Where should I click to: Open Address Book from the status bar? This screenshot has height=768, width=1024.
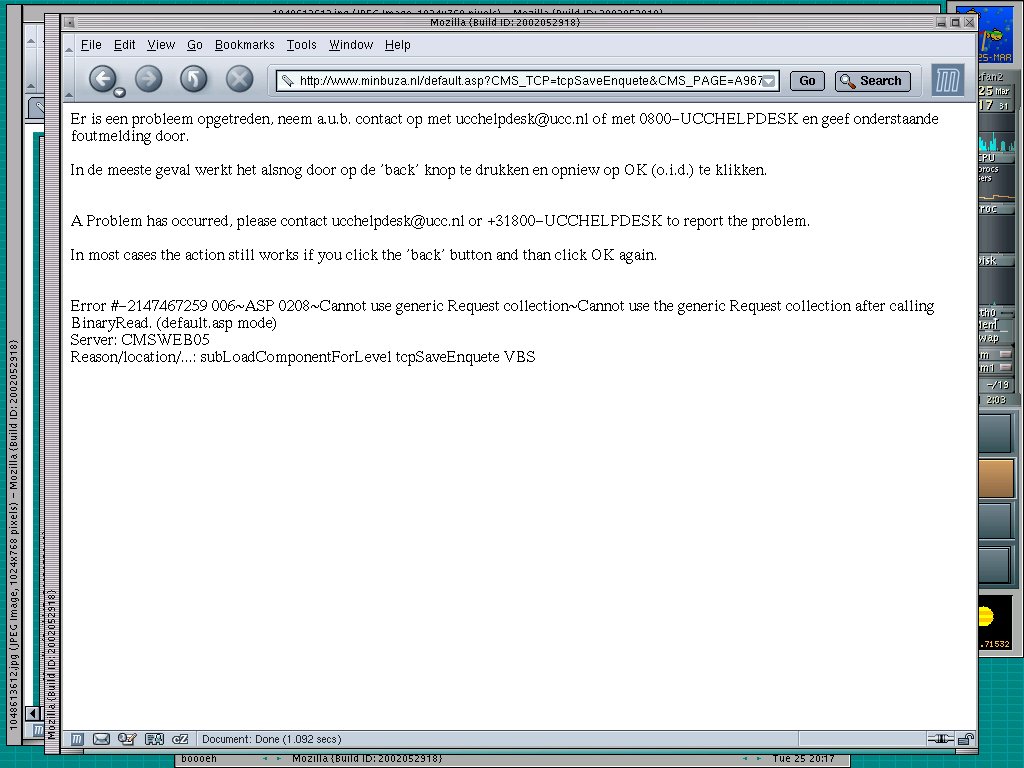coord(154,739)
